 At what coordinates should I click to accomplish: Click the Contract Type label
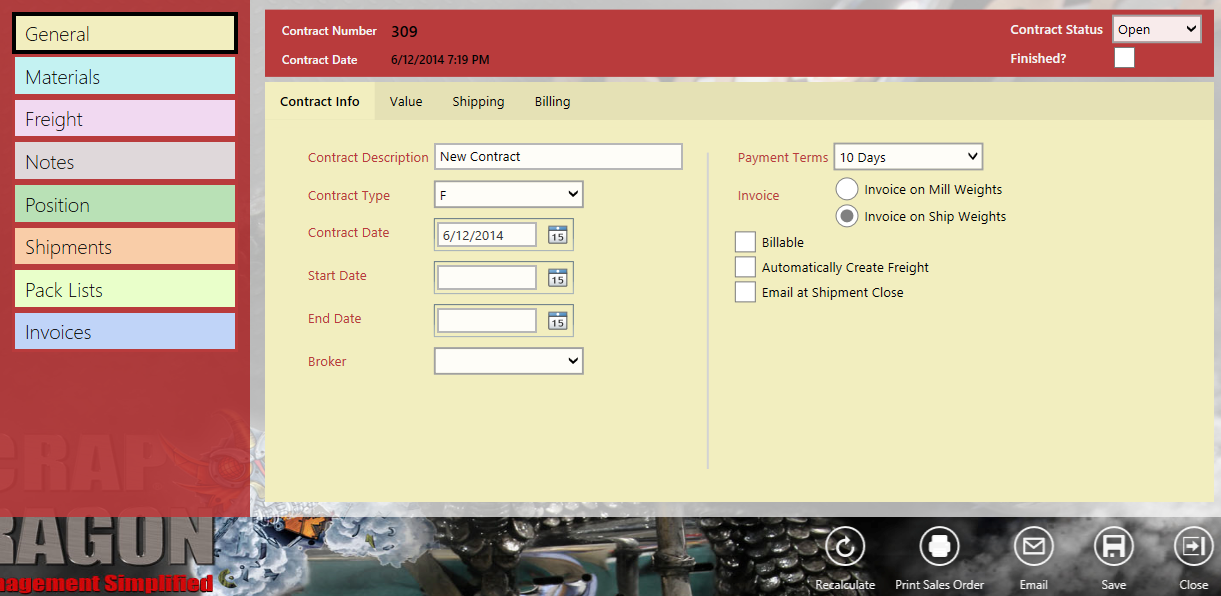[349, 195]
